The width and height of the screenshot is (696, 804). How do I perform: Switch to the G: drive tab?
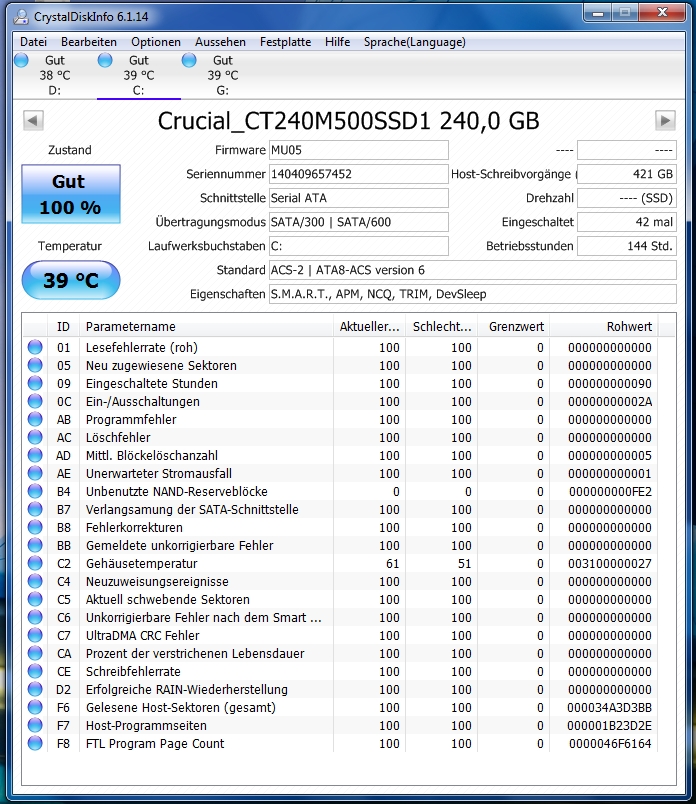click(x=223, y=75)
